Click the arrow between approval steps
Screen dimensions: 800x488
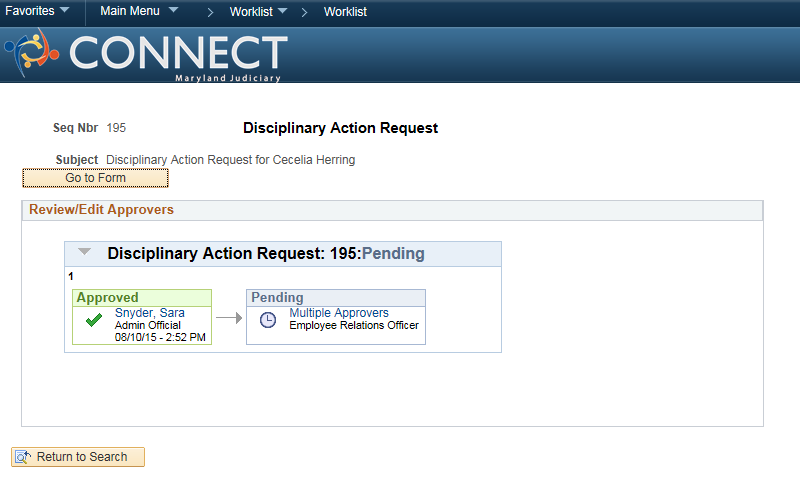(x=229, y=318)
